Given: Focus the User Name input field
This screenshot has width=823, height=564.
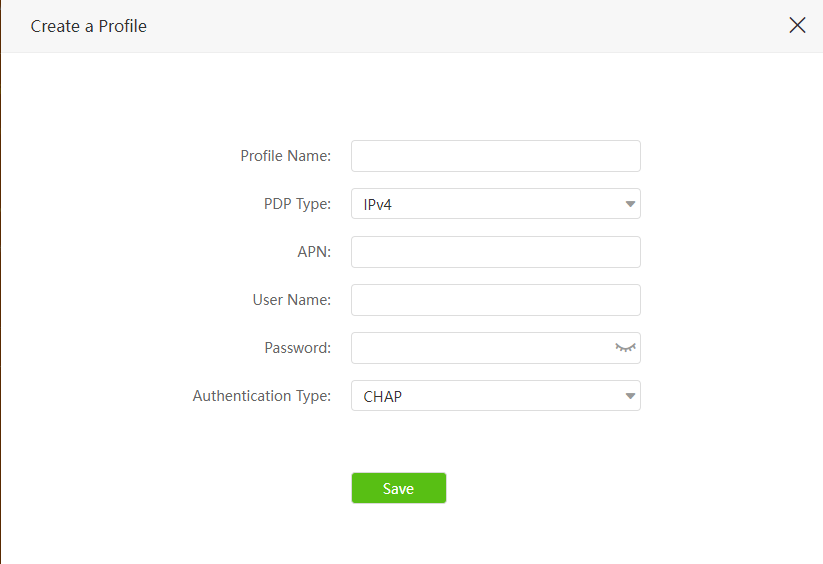Looking at the screenshot, I should click(495, 300).
